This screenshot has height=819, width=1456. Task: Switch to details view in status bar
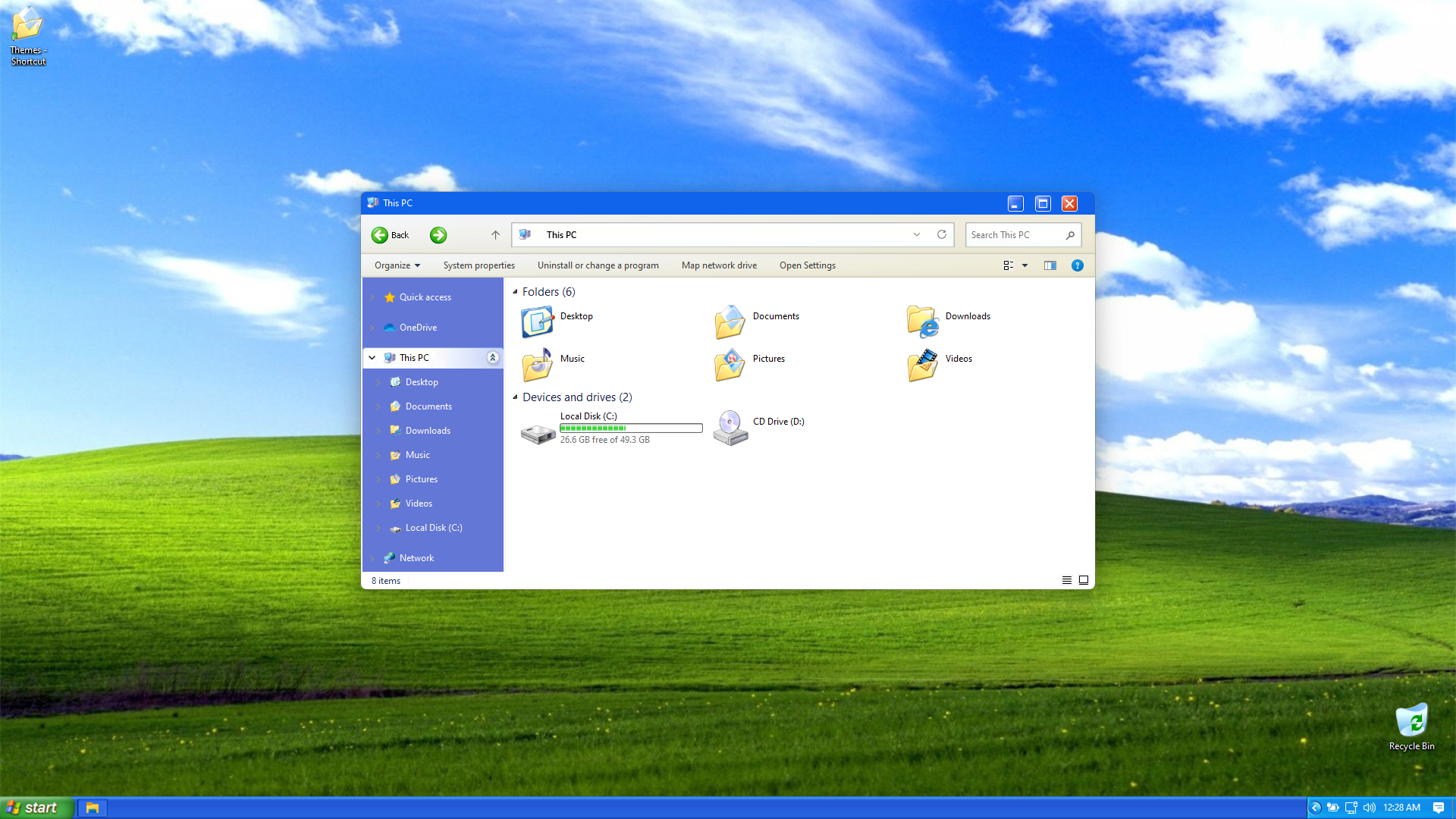tap(1066, 580)
